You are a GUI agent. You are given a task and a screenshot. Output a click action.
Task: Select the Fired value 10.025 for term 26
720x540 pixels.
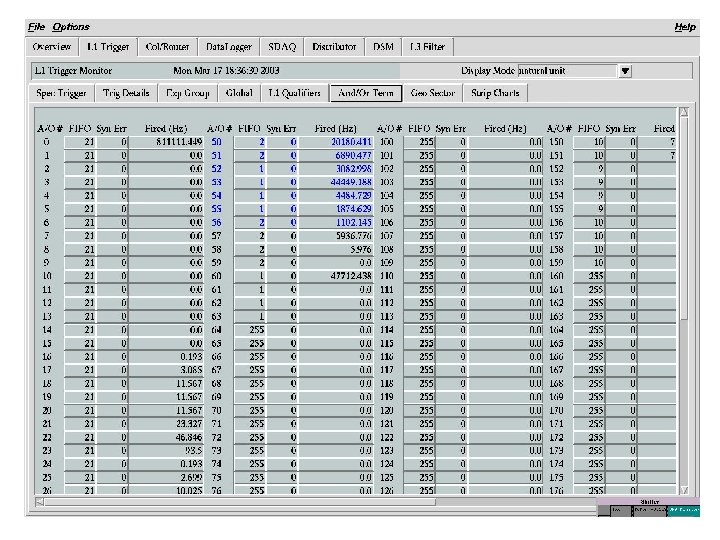tap(166, 490)
